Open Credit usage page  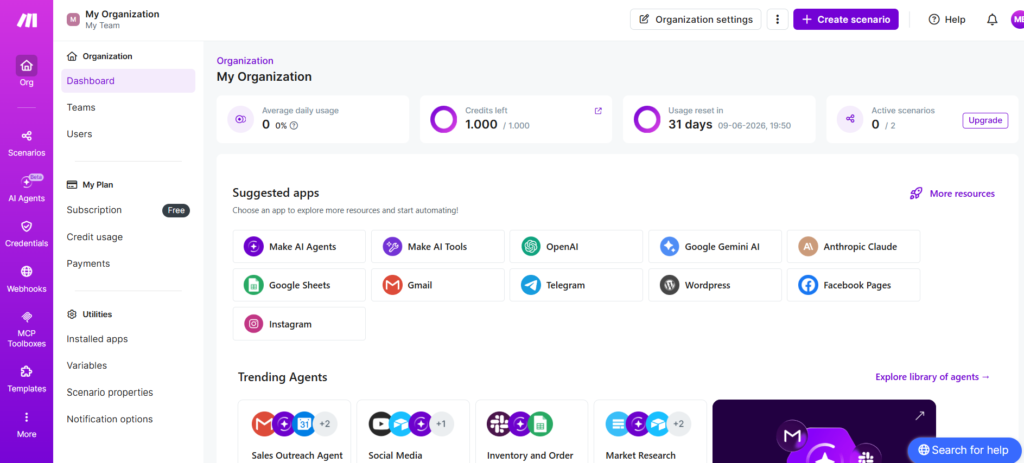(95, 237)
